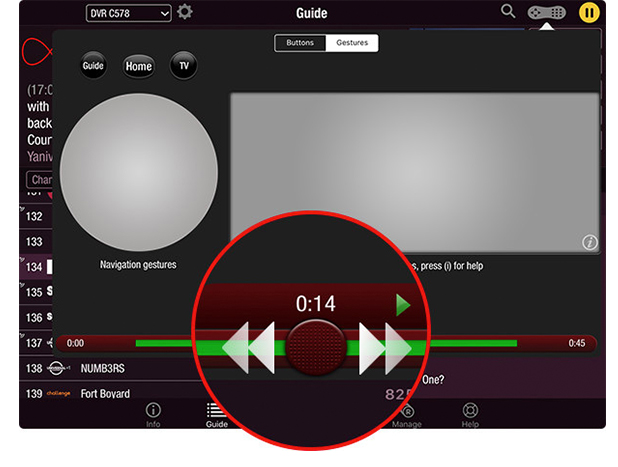Select channel 136 in the list
Image resolution: width=618 pixels, height=467 pixels.
36,318
